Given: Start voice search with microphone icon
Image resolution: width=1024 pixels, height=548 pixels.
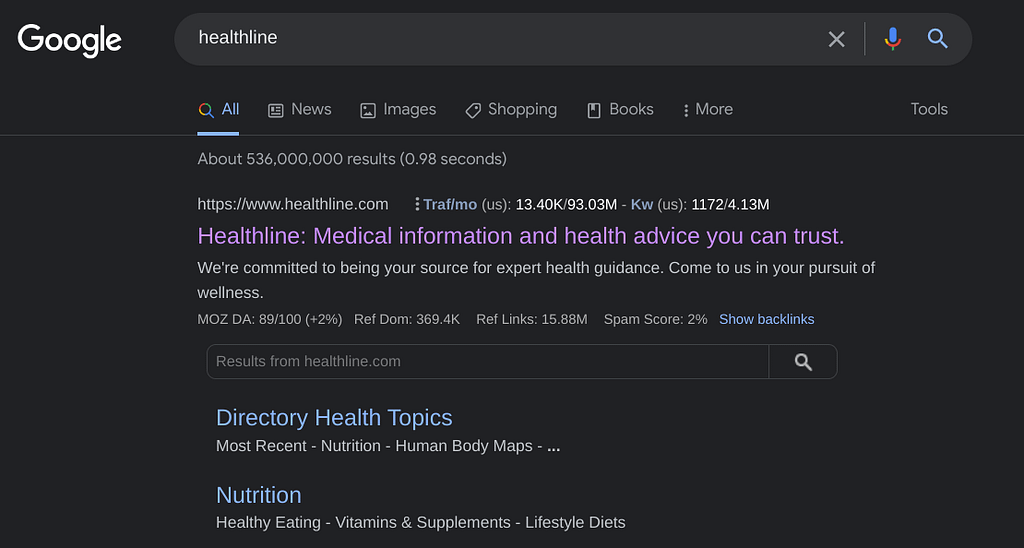Looking at the screenshot, I should pyautogui.click(x=892, y=39).
